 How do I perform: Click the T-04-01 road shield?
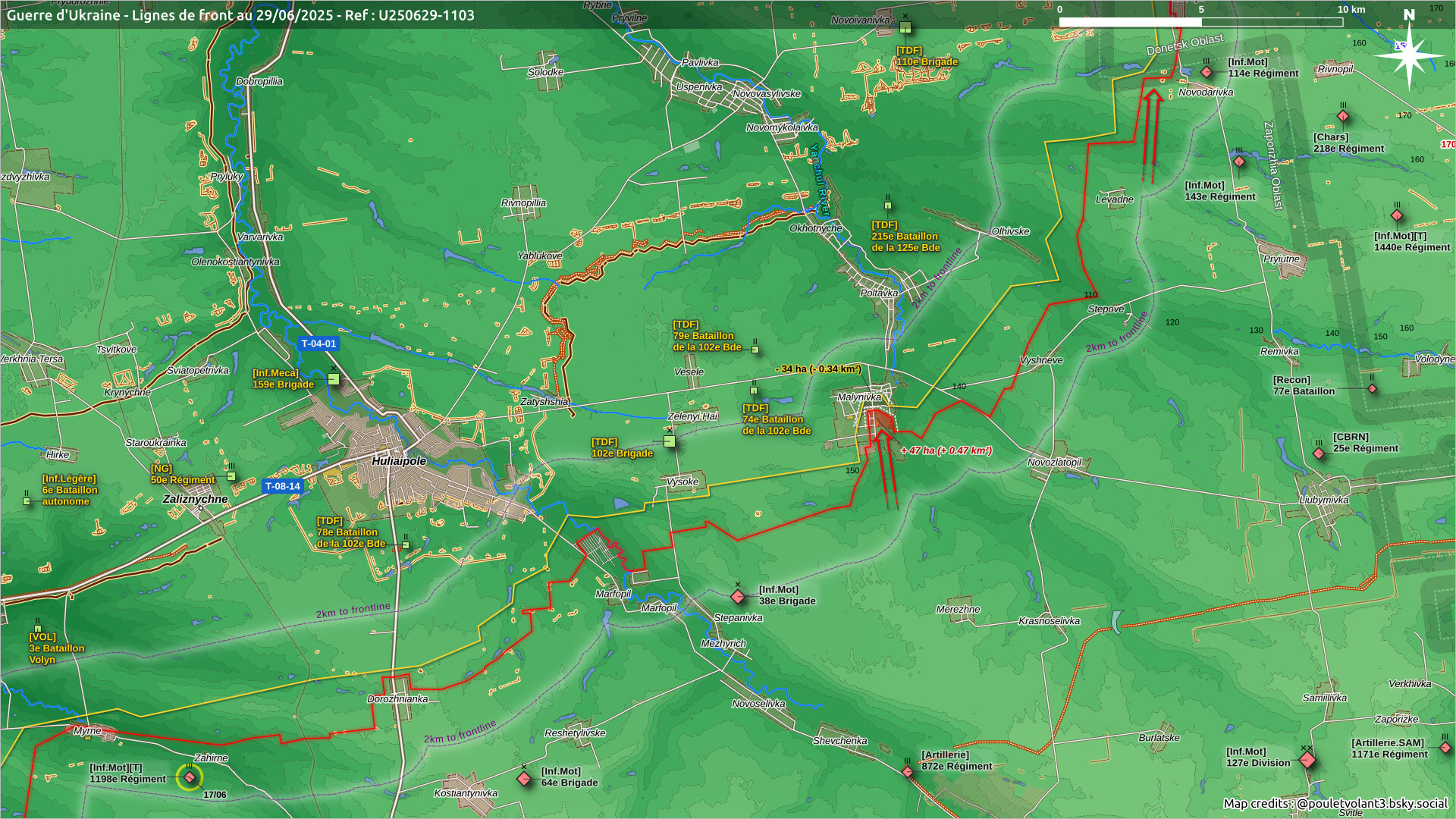point(318,344)
